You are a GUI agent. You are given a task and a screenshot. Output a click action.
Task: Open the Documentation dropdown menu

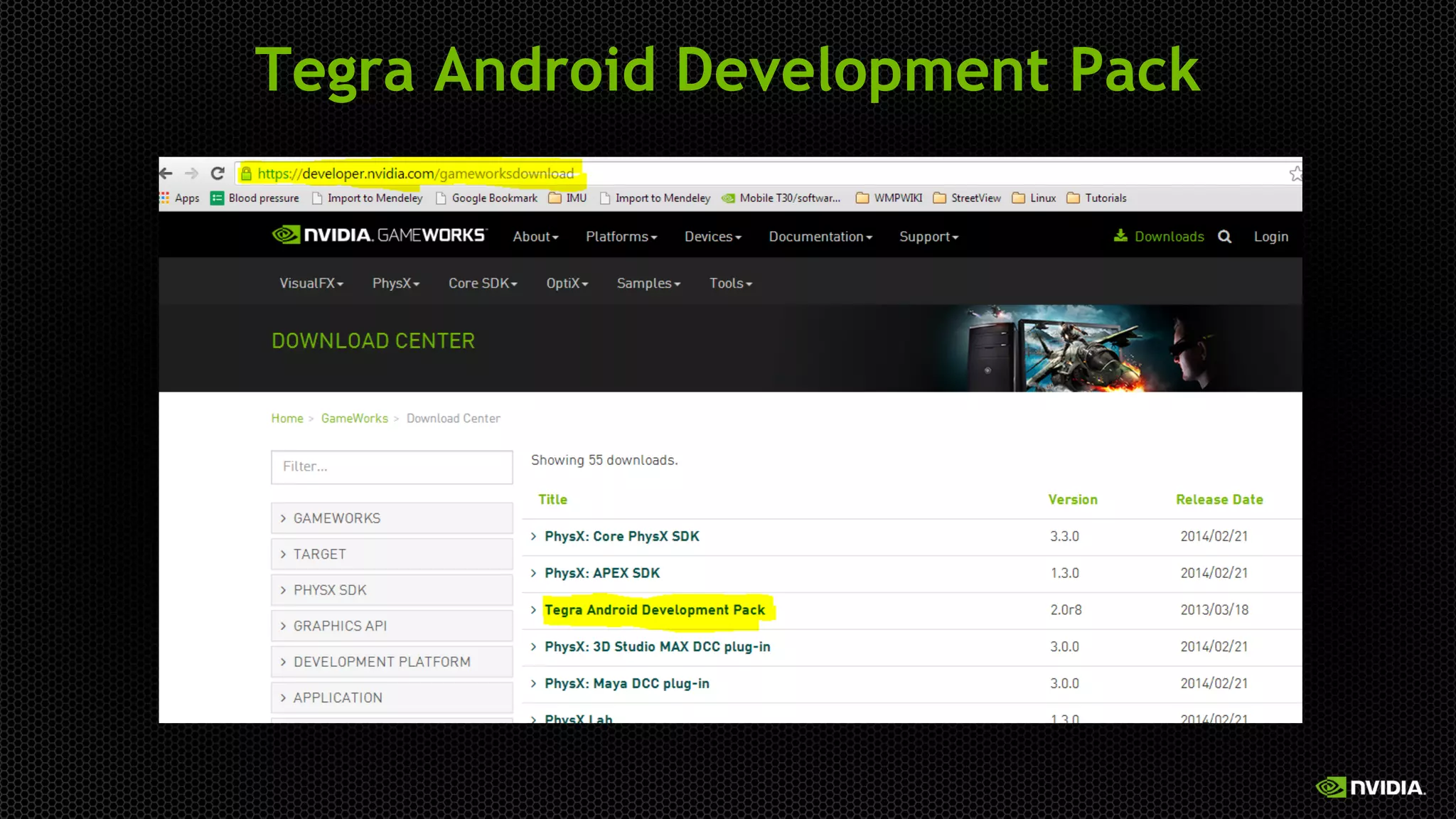[820, 237]
